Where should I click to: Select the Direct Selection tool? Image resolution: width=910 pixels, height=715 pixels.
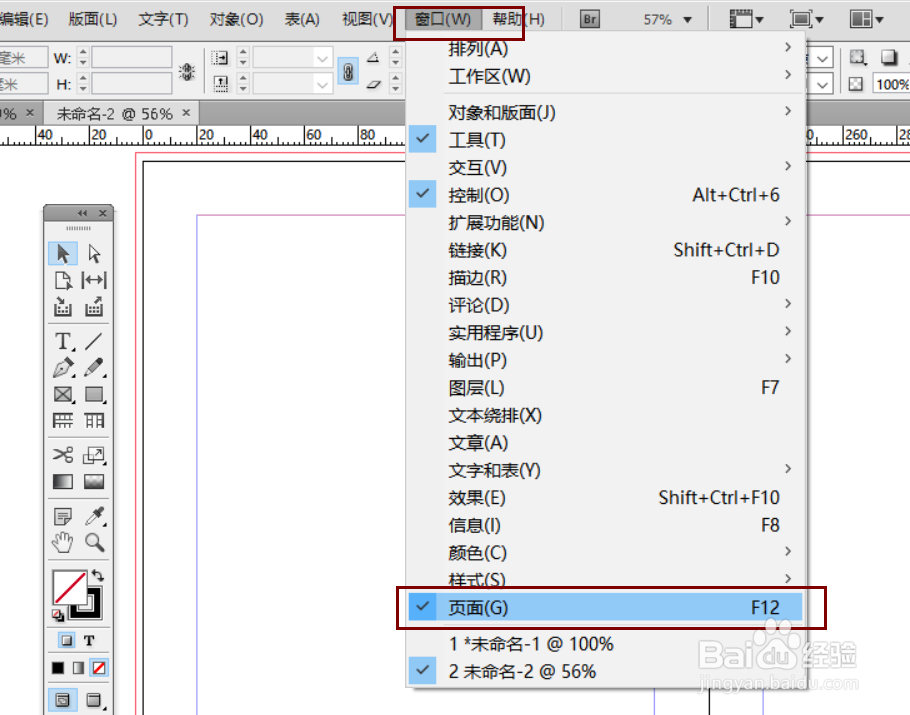tap(94, 253)
